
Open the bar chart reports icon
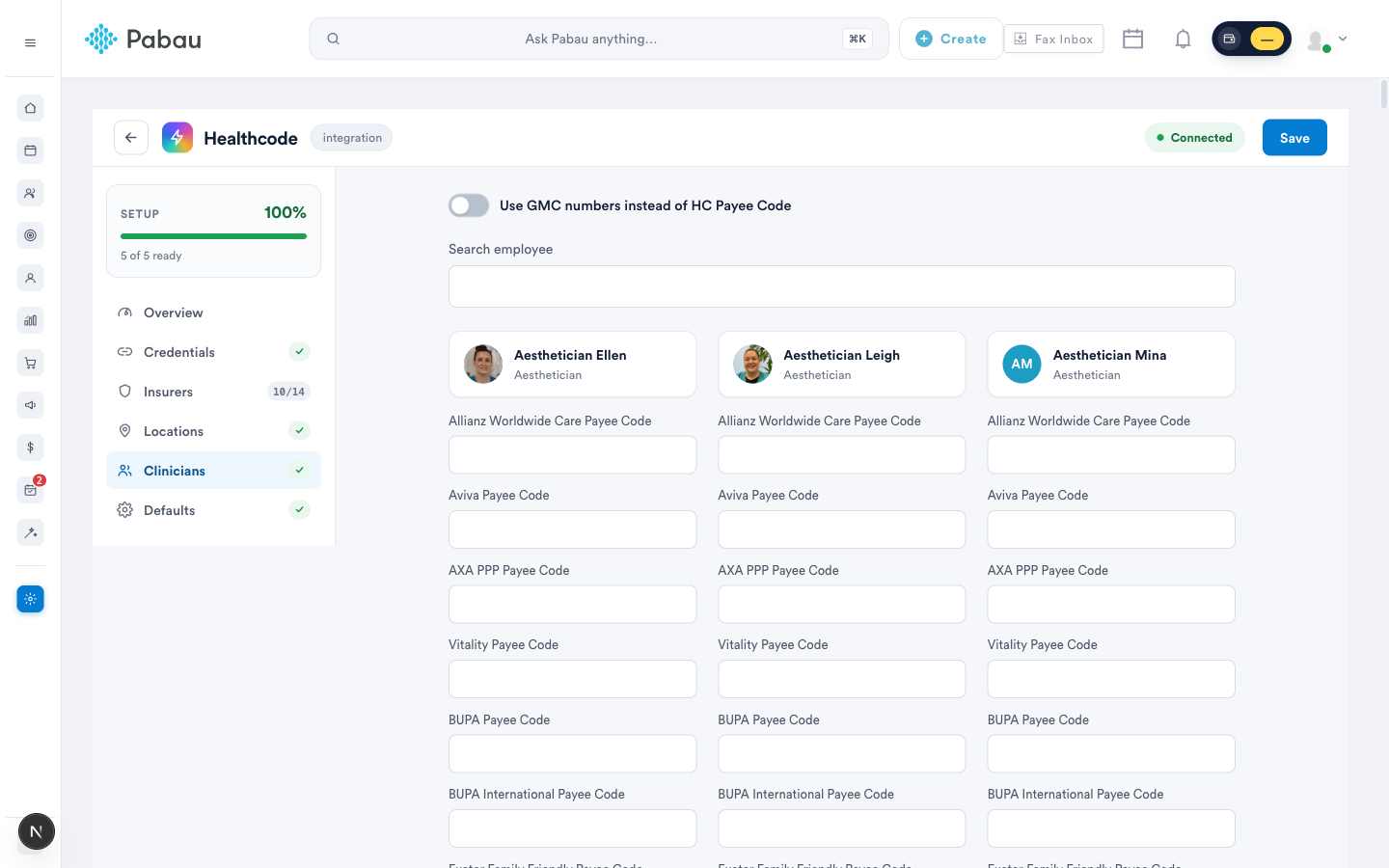[30, 320]
